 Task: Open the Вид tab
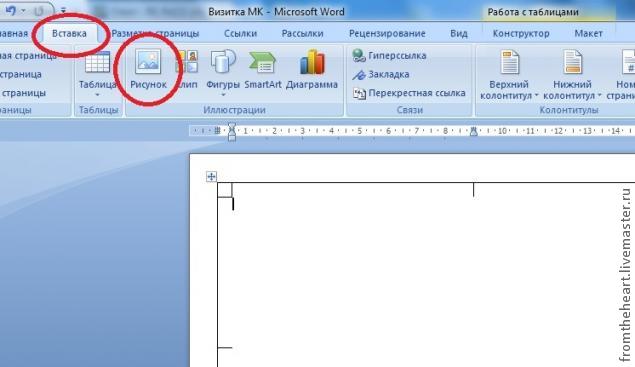click(459, 33)
